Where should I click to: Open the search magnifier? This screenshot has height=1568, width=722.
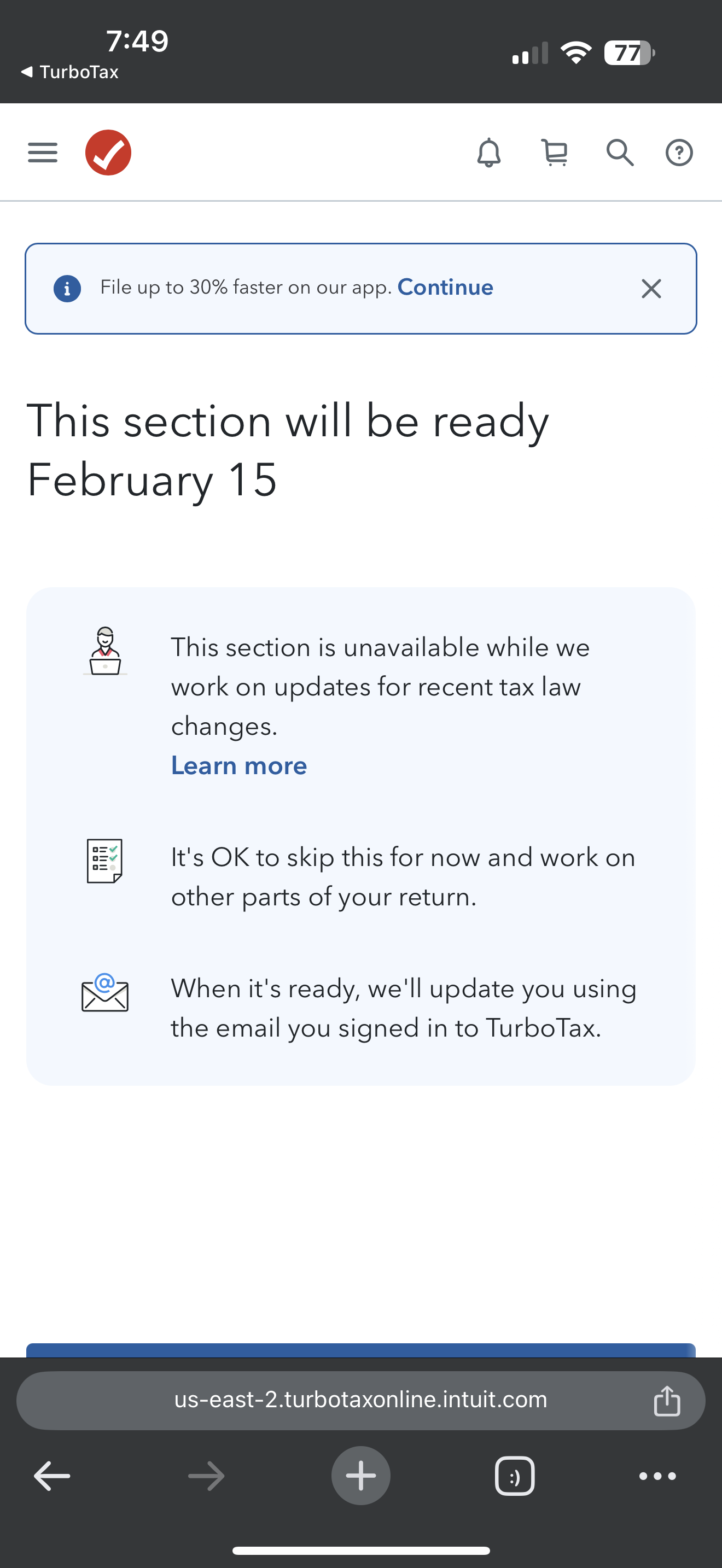[x=620, y=152]
